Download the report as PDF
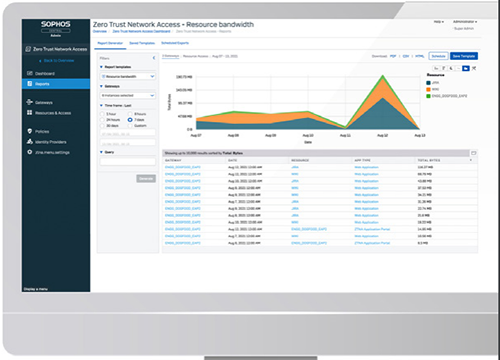500x360 pixels. (393, 56)
